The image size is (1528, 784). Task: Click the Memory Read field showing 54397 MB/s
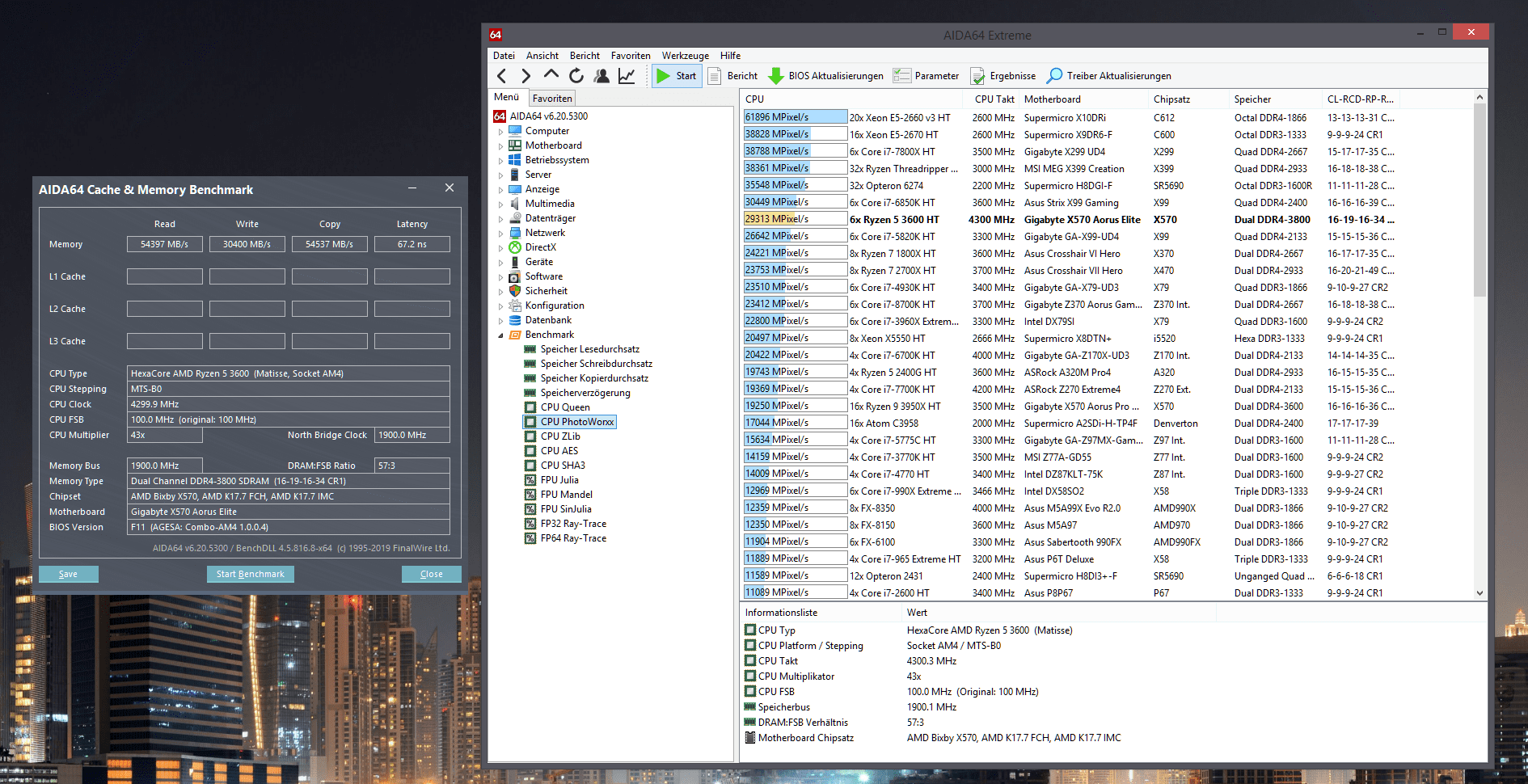coord(165,244)
